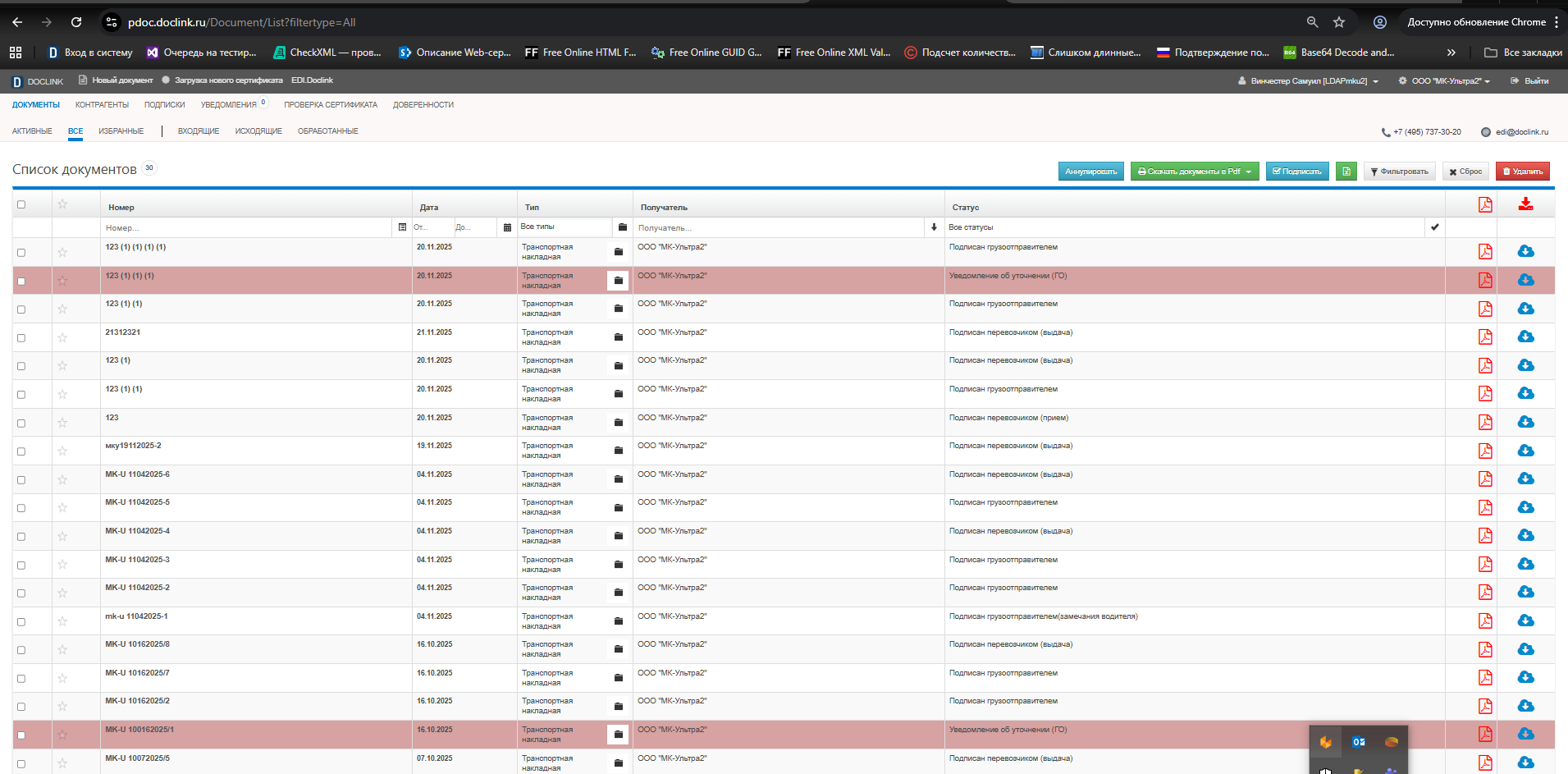
Task: Open the date filter calendar icon
Action: (x=507, y=227)
